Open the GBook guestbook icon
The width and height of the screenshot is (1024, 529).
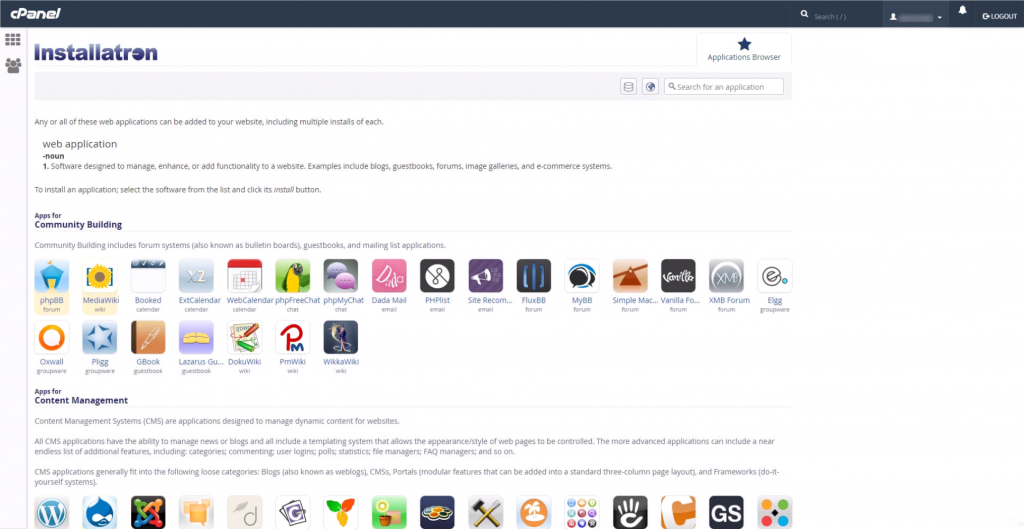[x=148, y=337]
